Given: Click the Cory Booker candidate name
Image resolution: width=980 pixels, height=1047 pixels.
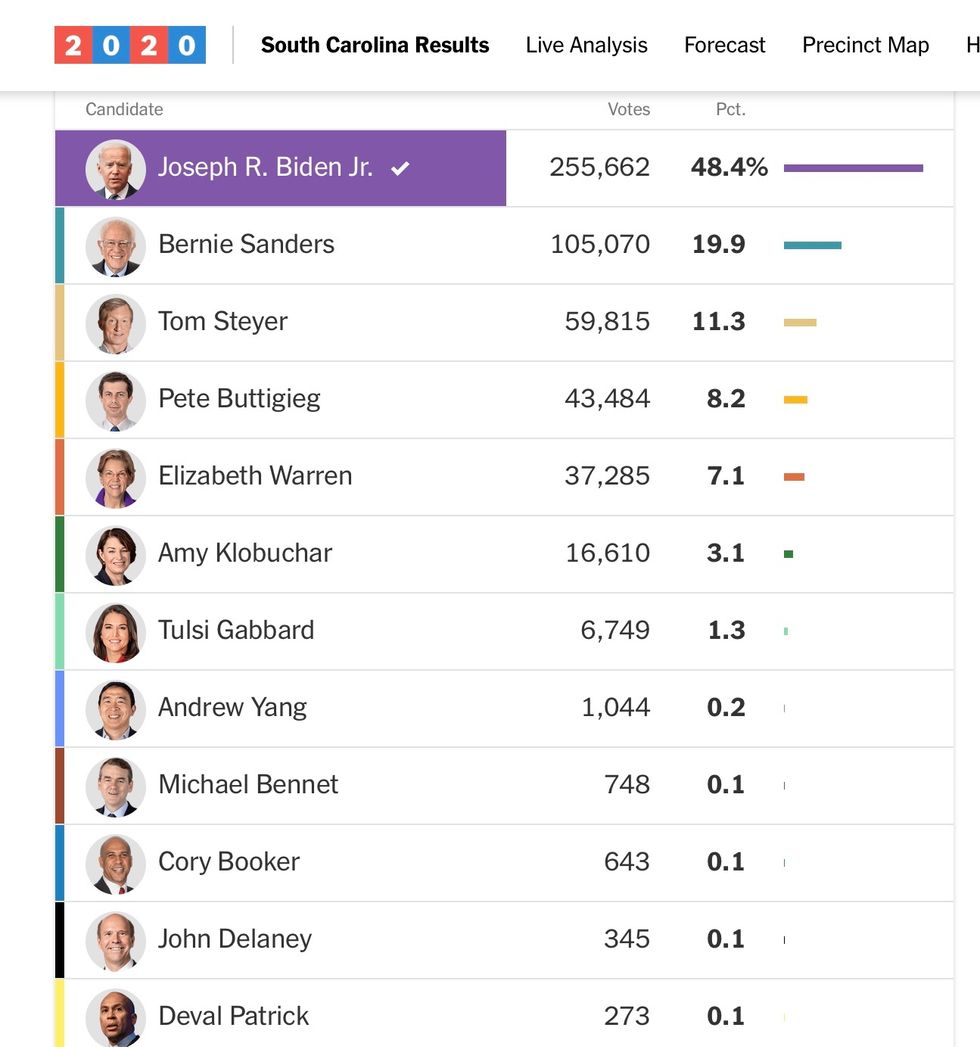Looking at the screenshot, I should tap(229, 861).
